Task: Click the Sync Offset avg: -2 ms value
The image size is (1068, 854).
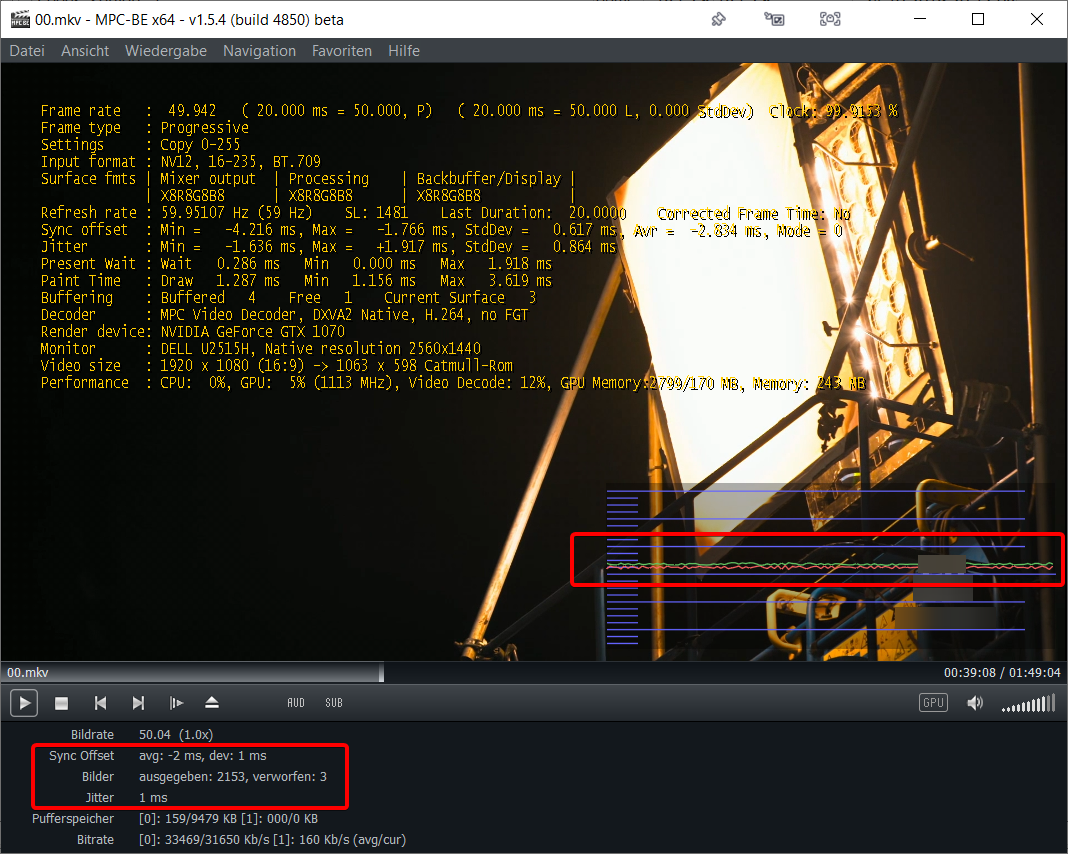Action: tap(202, 756)
